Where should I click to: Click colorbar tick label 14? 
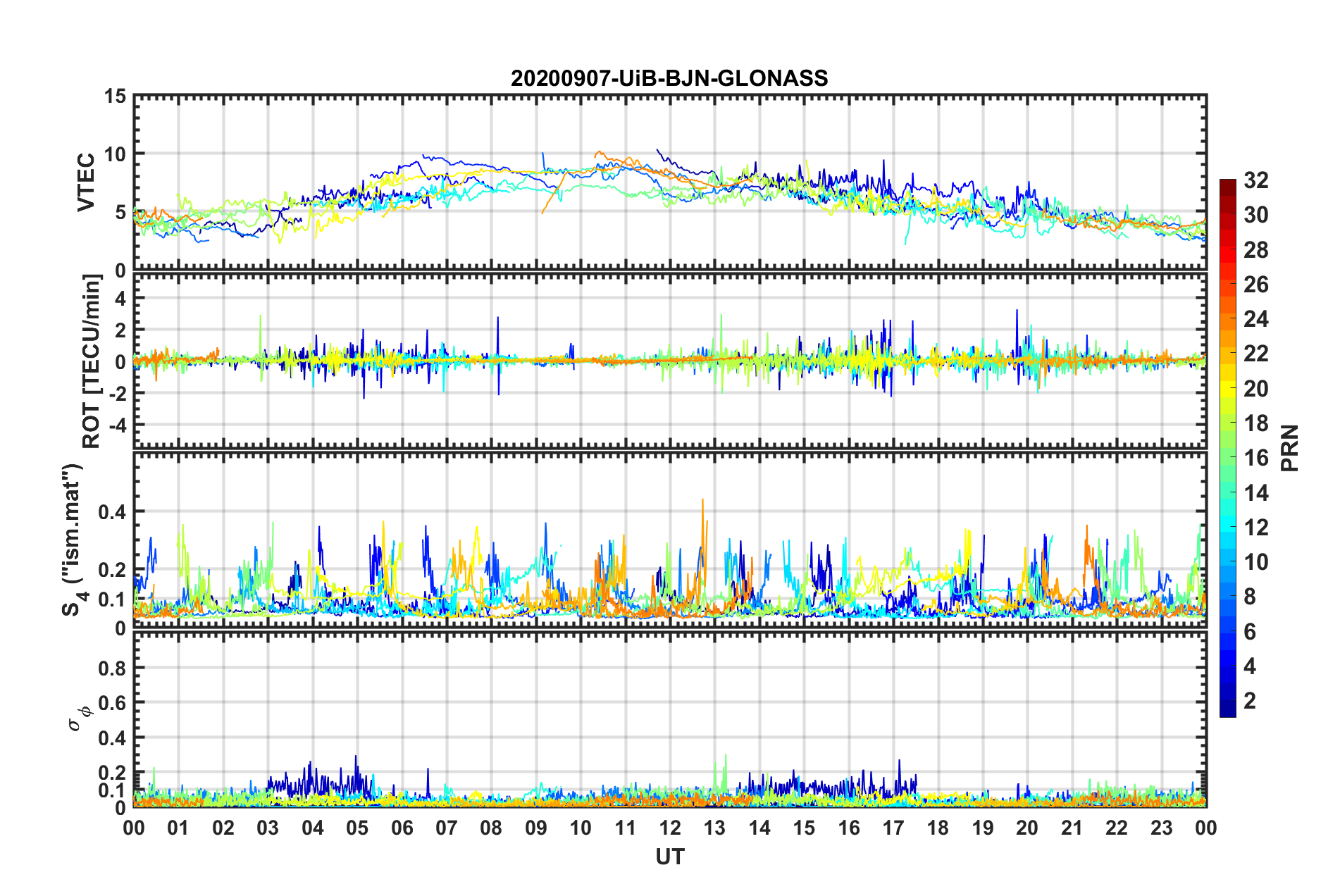[x=1255, y=493]
